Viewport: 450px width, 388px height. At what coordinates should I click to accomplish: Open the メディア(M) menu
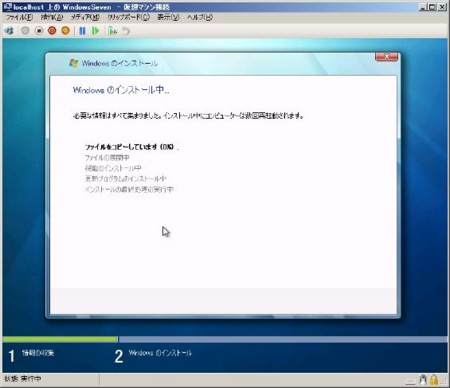coord(85,17)
